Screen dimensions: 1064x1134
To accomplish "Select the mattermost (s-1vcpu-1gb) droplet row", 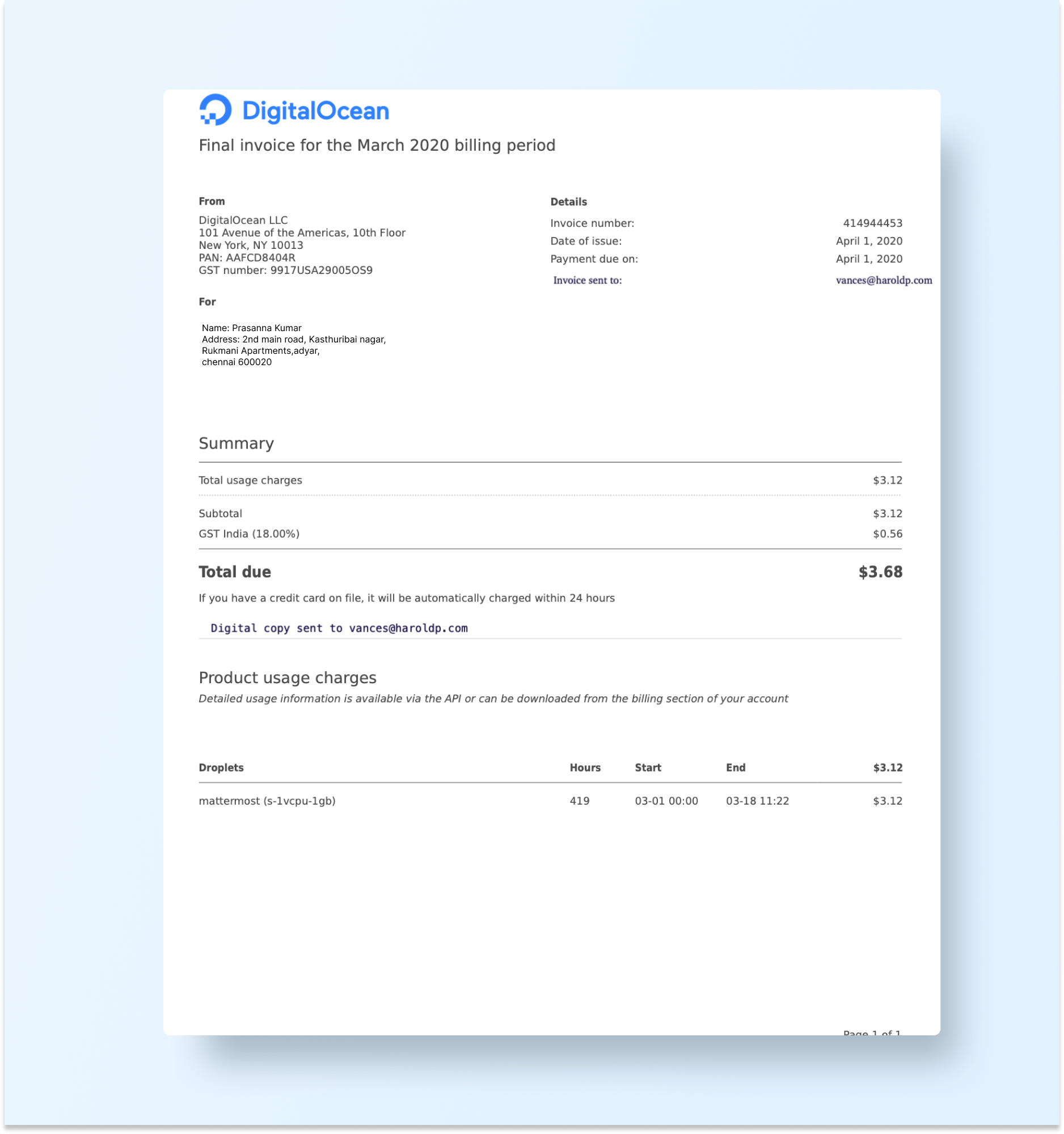I will (267, 801).
